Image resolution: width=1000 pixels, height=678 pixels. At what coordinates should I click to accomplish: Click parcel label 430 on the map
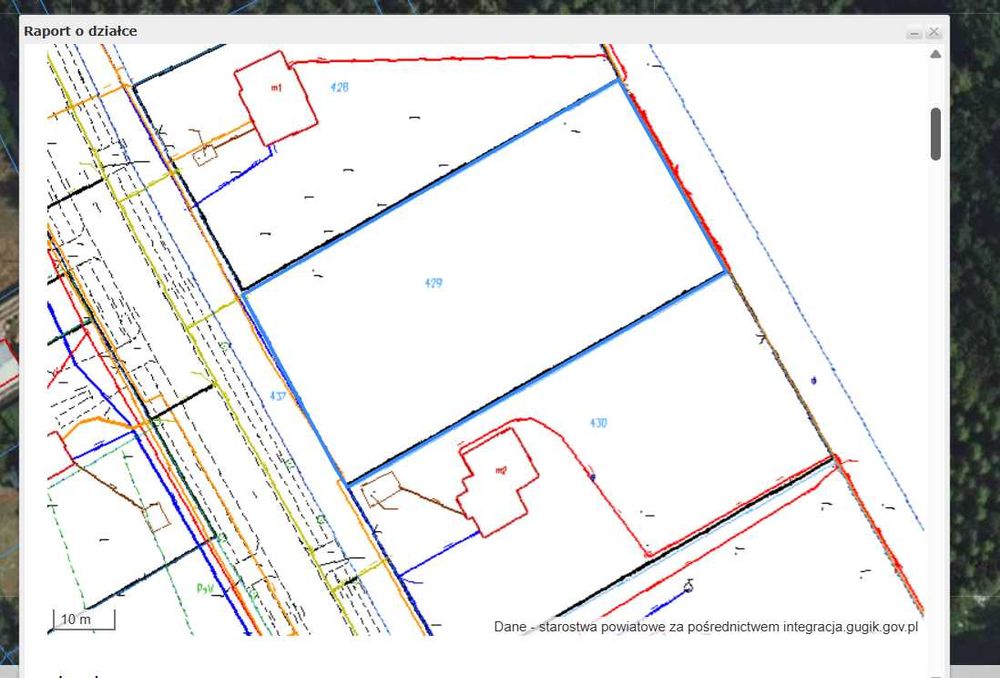pyautogui.click(x=598, y=422)
